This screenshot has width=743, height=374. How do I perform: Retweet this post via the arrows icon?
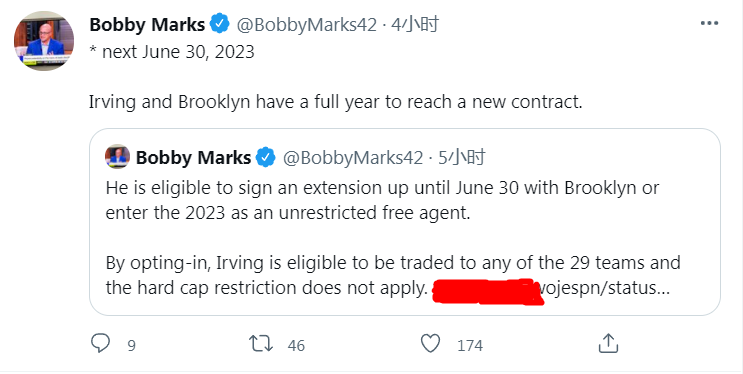coord(261,343)
